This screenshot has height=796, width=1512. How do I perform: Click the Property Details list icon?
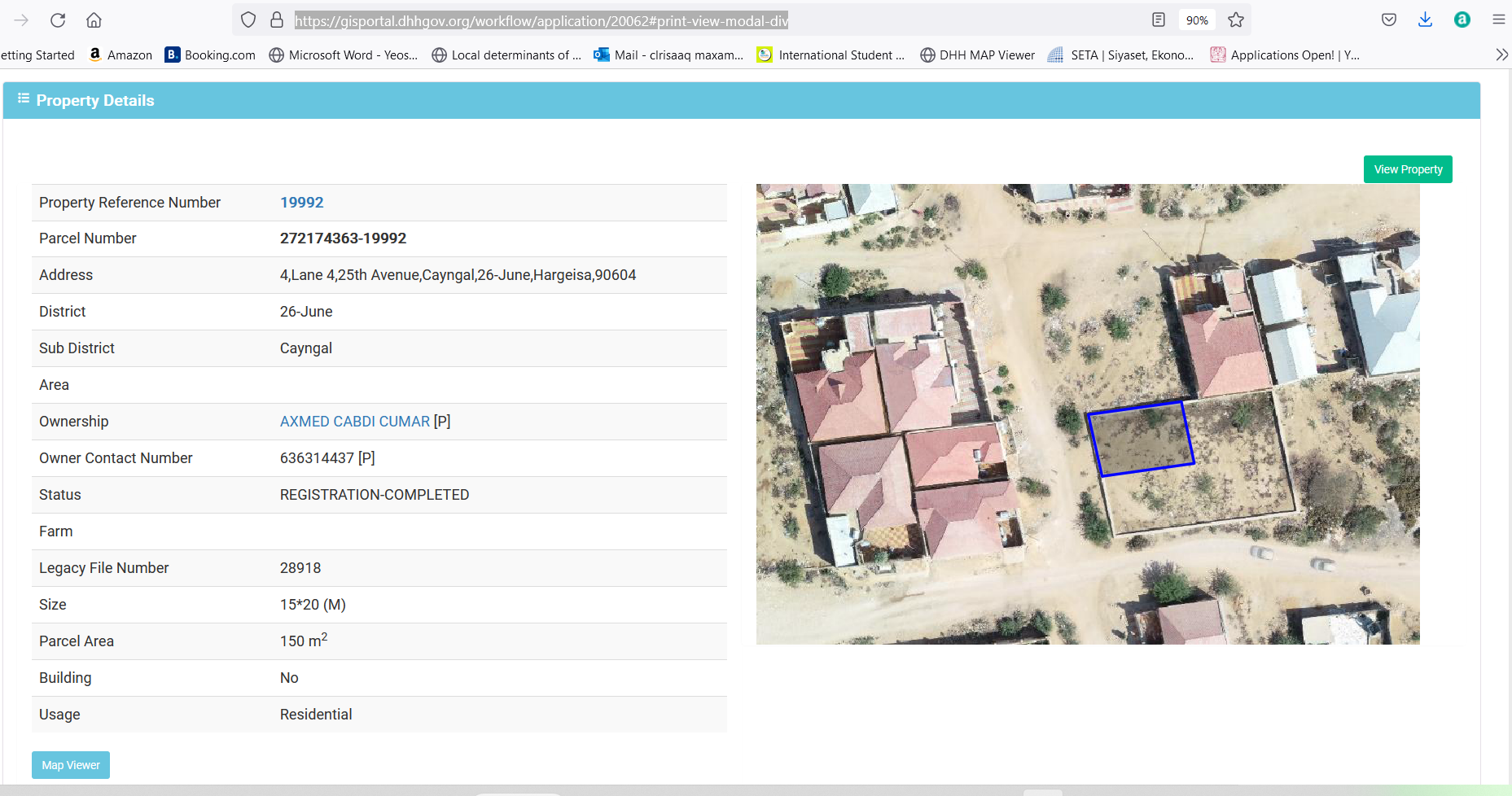click(x=24, y=98)
